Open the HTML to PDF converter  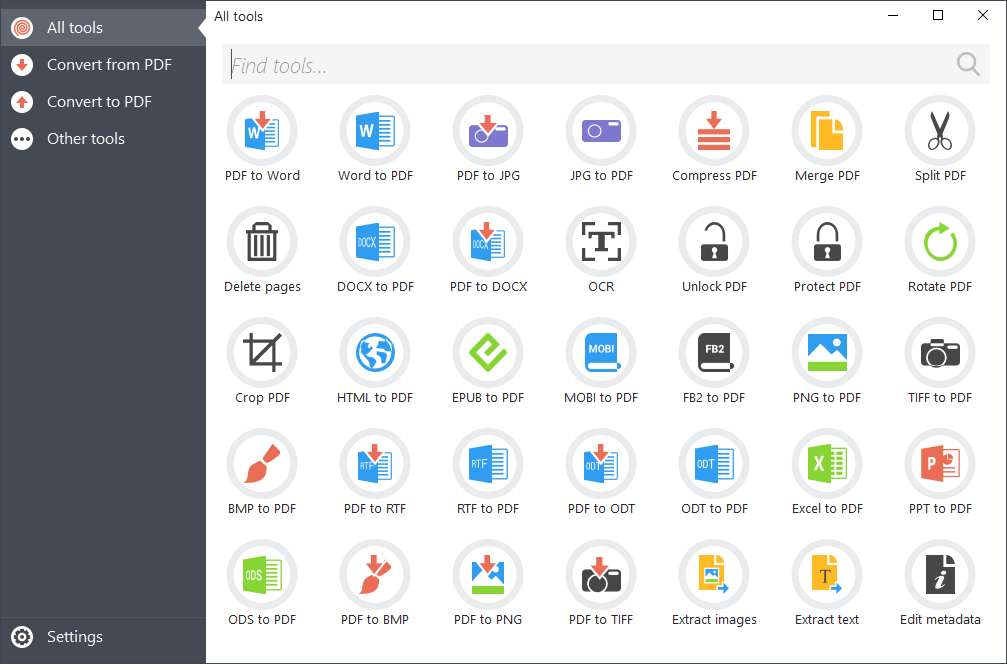[375, 362]
